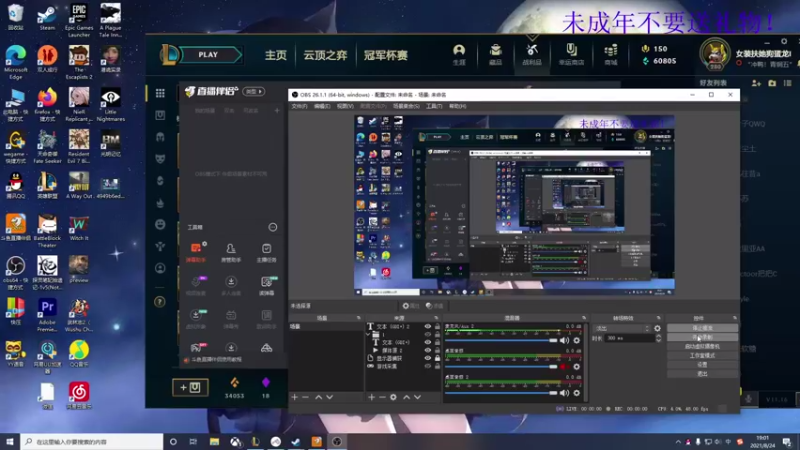Switch to 冠军杯赛 tab in League client
The image size is (800, 450).
[386, 55]
